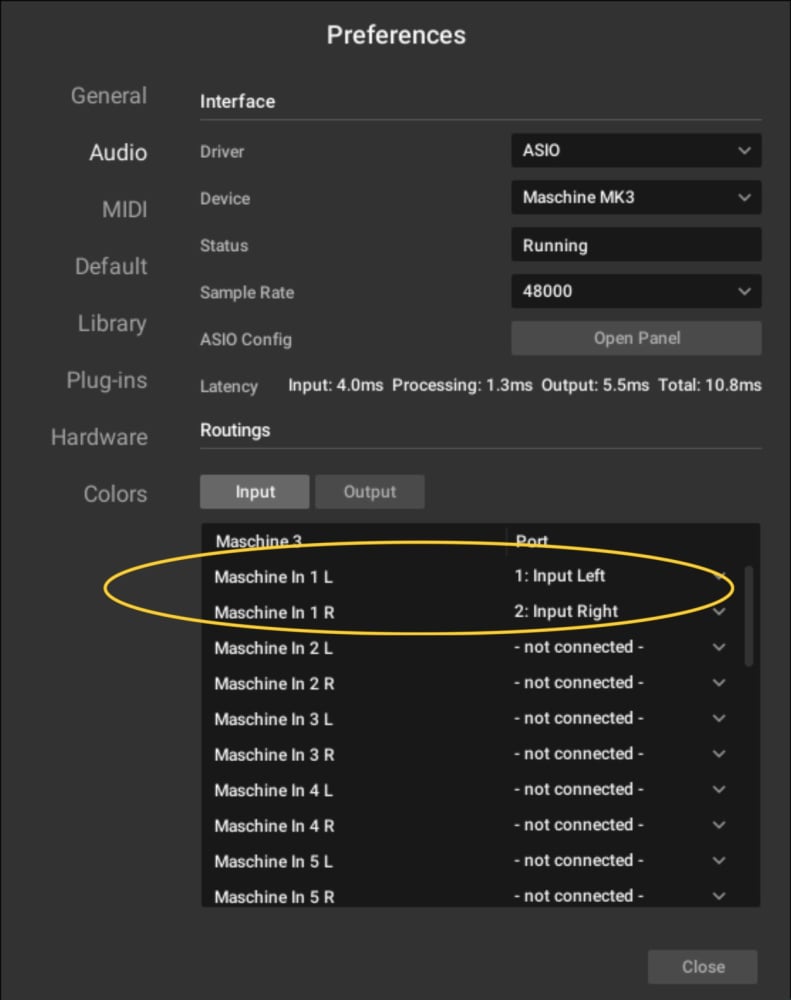The height and width of the screenshot is (1000, 791).
Task: Open port dropdown for Maschine In 3 L
Action: pyautogui.click(x=720, y=718)
